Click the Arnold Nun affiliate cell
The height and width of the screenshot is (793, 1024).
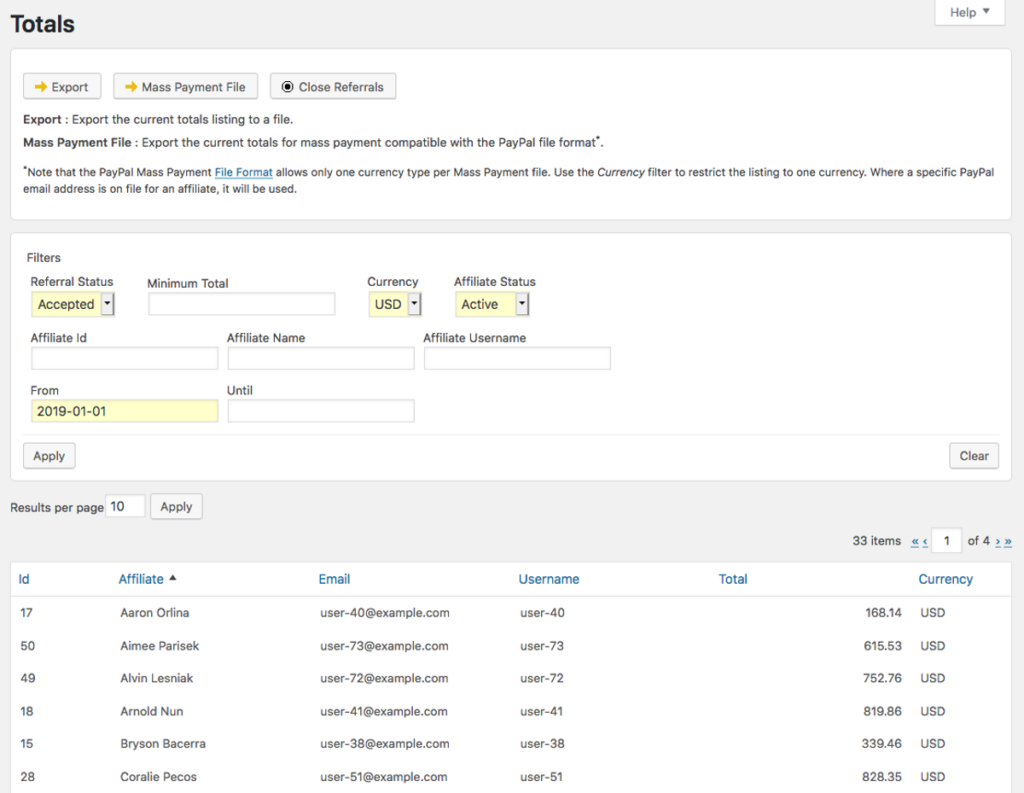(152, 711)
